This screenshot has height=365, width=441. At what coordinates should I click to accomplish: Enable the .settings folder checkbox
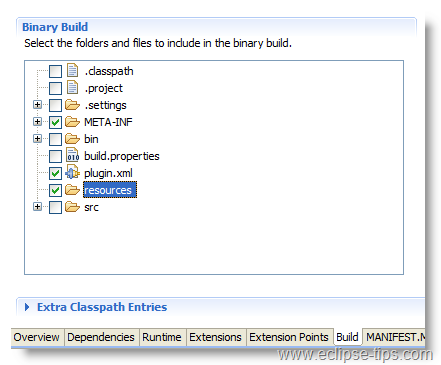pyautogui.click(x=55, y=105)
